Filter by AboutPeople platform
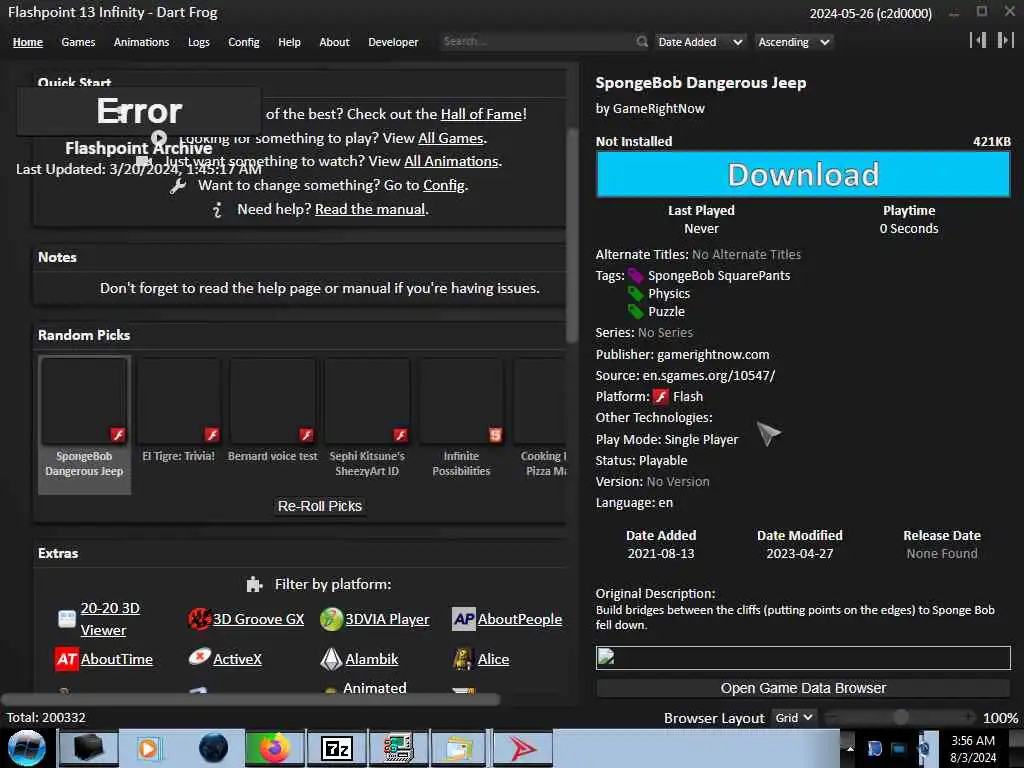Viewport: 1024px width, 768px height. (520, 619)
